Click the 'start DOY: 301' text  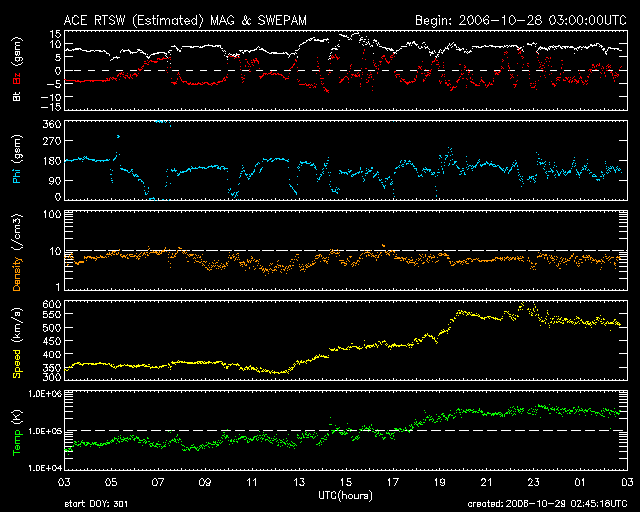pos(96,504)
